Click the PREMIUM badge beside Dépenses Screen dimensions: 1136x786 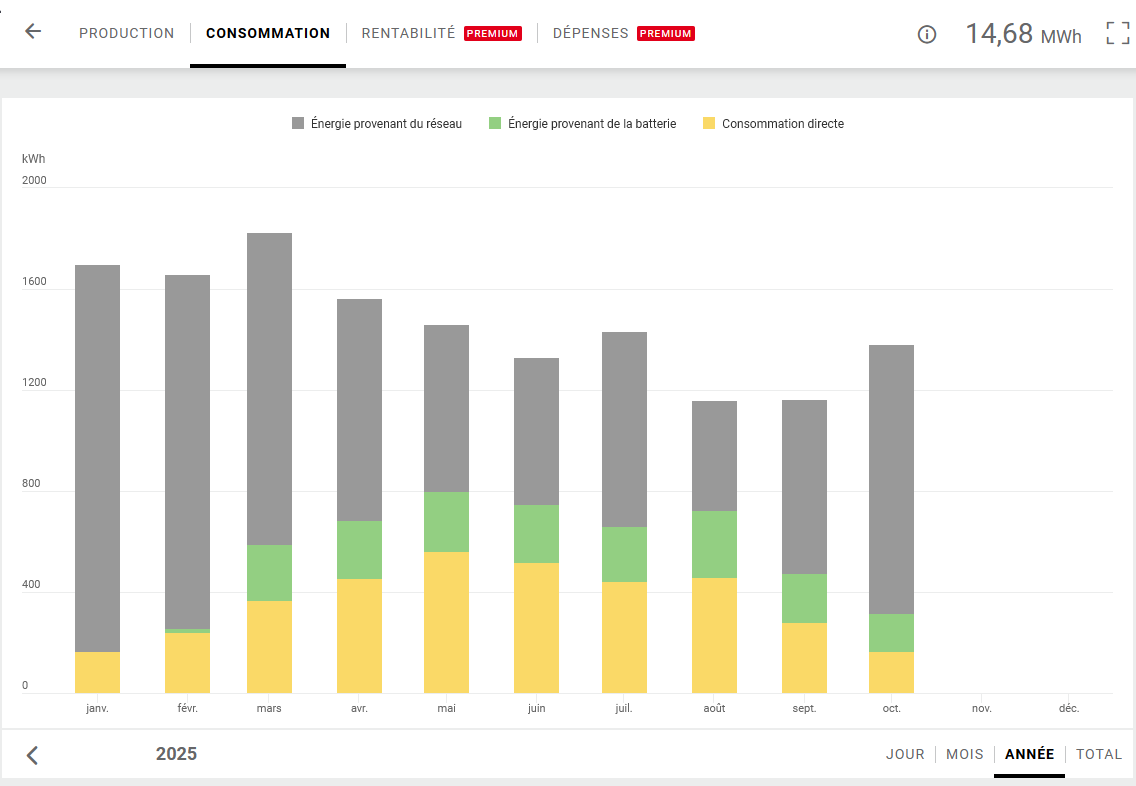point(665,34)
